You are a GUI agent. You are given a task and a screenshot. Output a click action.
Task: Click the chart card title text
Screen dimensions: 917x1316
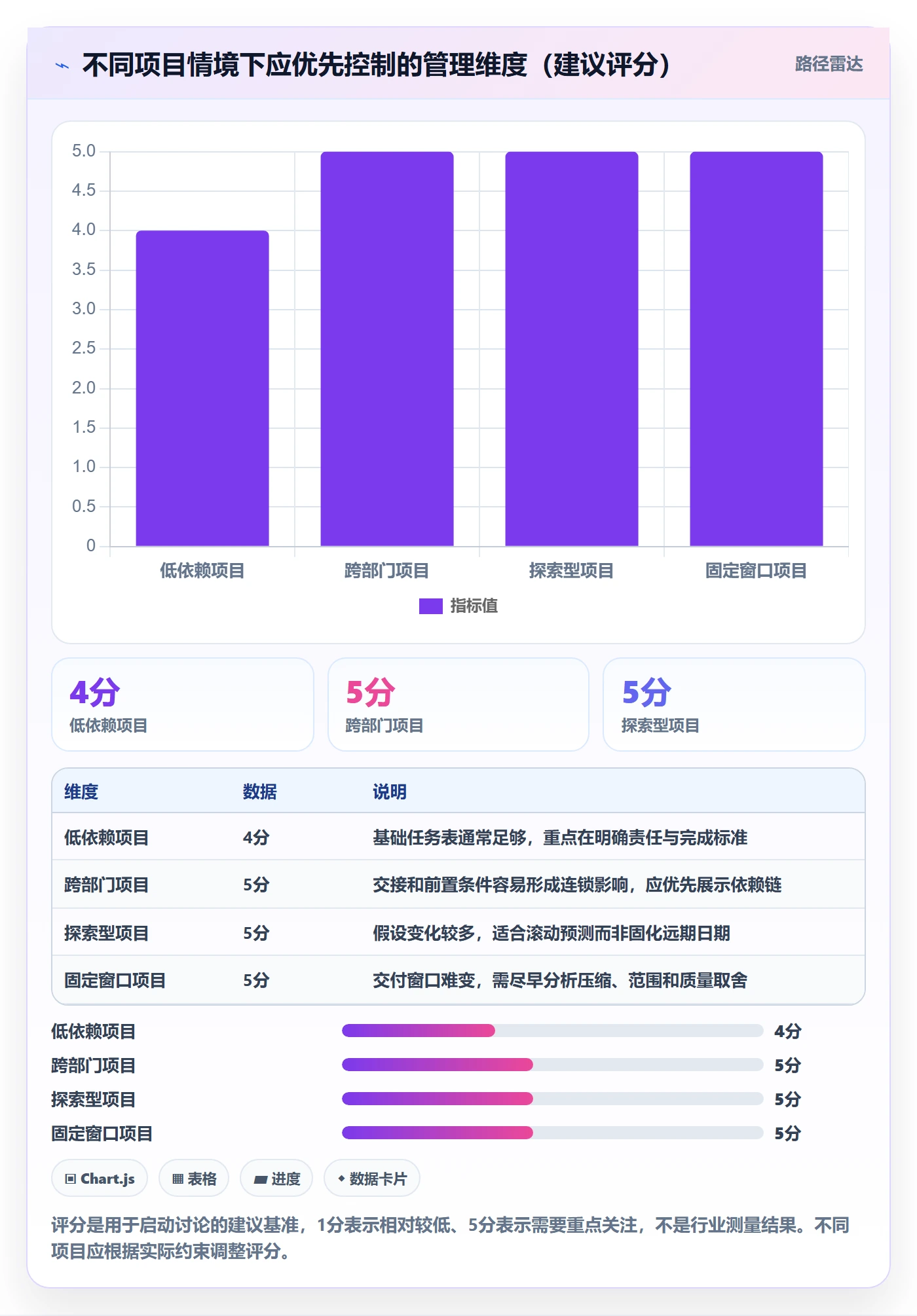(x=377, y=65)
